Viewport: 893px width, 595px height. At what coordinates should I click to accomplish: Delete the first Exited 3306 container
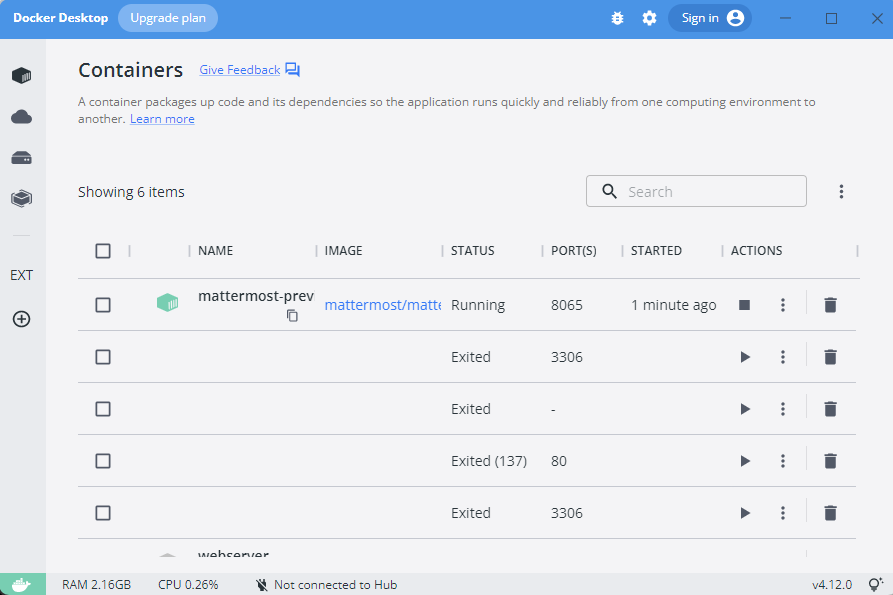[x=830, y=357]
